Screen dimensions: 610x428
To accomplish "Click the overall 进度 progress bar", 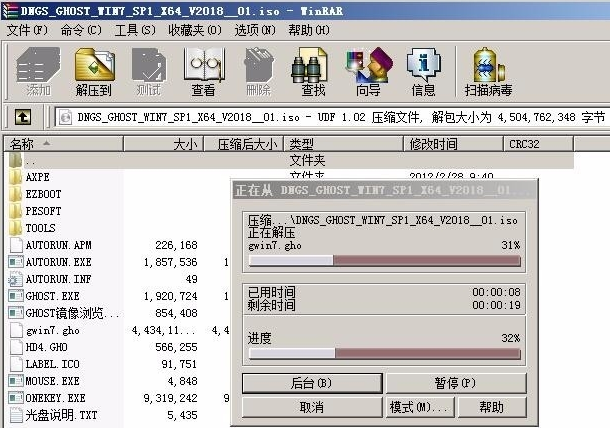I will click(384, 353).
